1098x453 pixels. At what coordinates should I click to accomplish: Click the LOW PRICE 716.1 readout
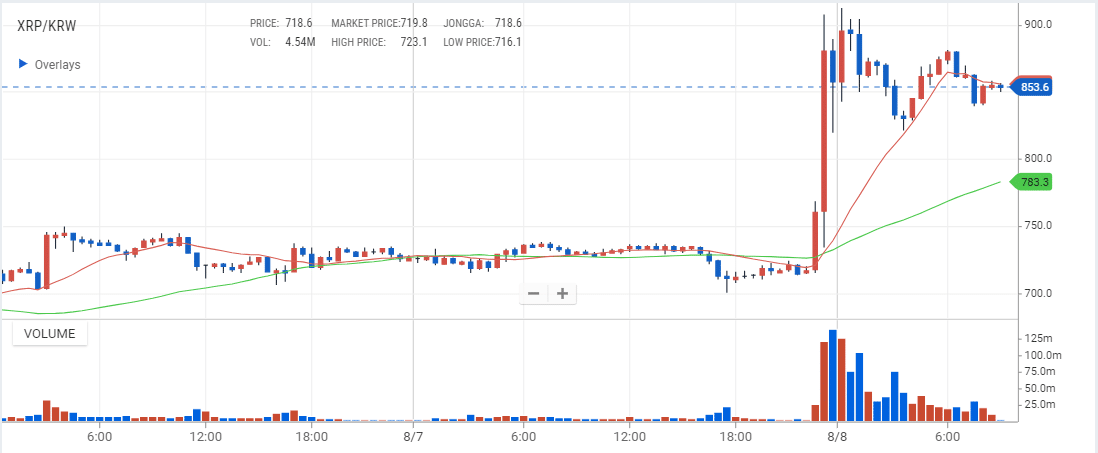(482, 42)
